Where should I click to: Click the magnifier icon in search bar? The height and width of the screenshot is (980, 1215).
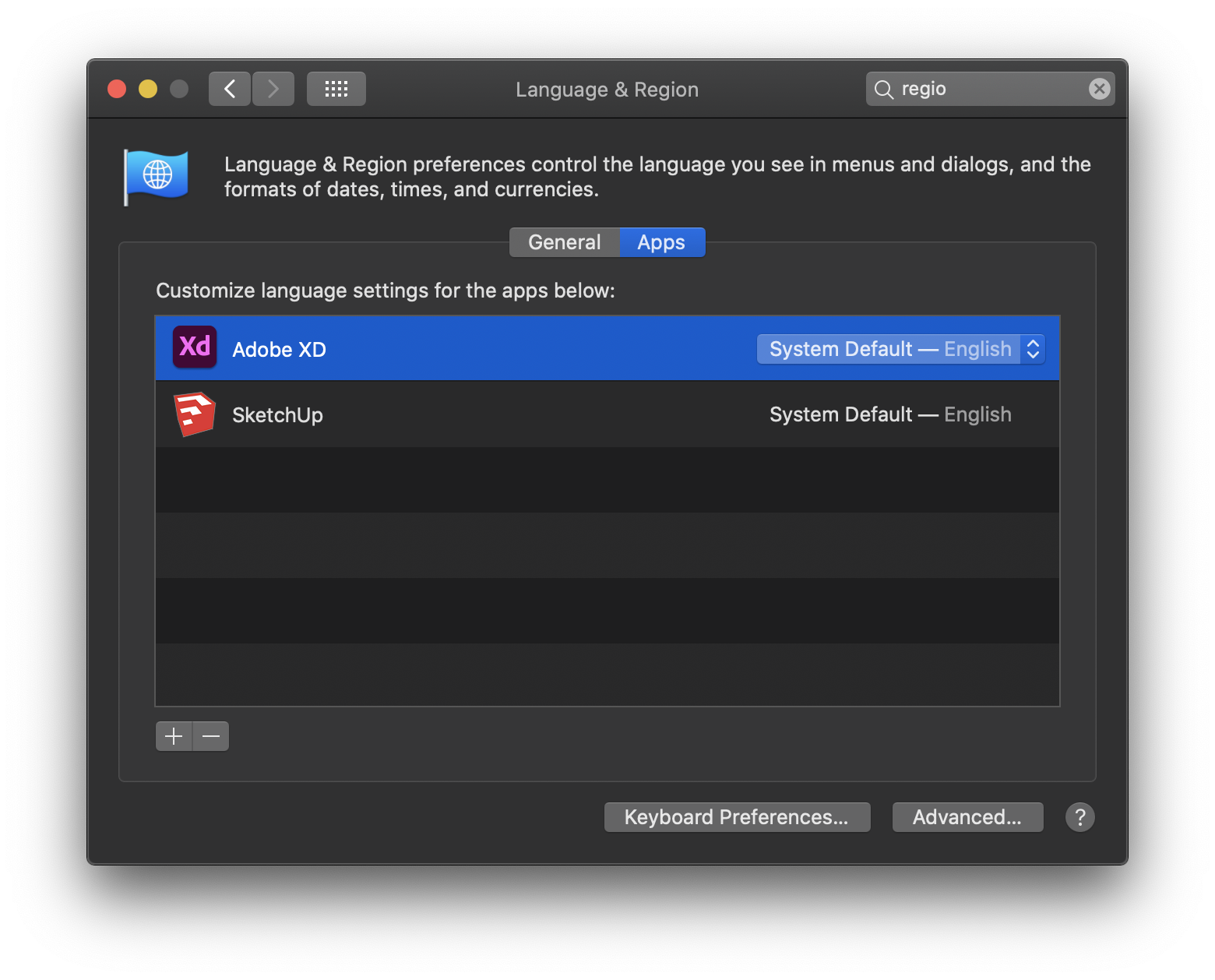click(x=884, y=89)
